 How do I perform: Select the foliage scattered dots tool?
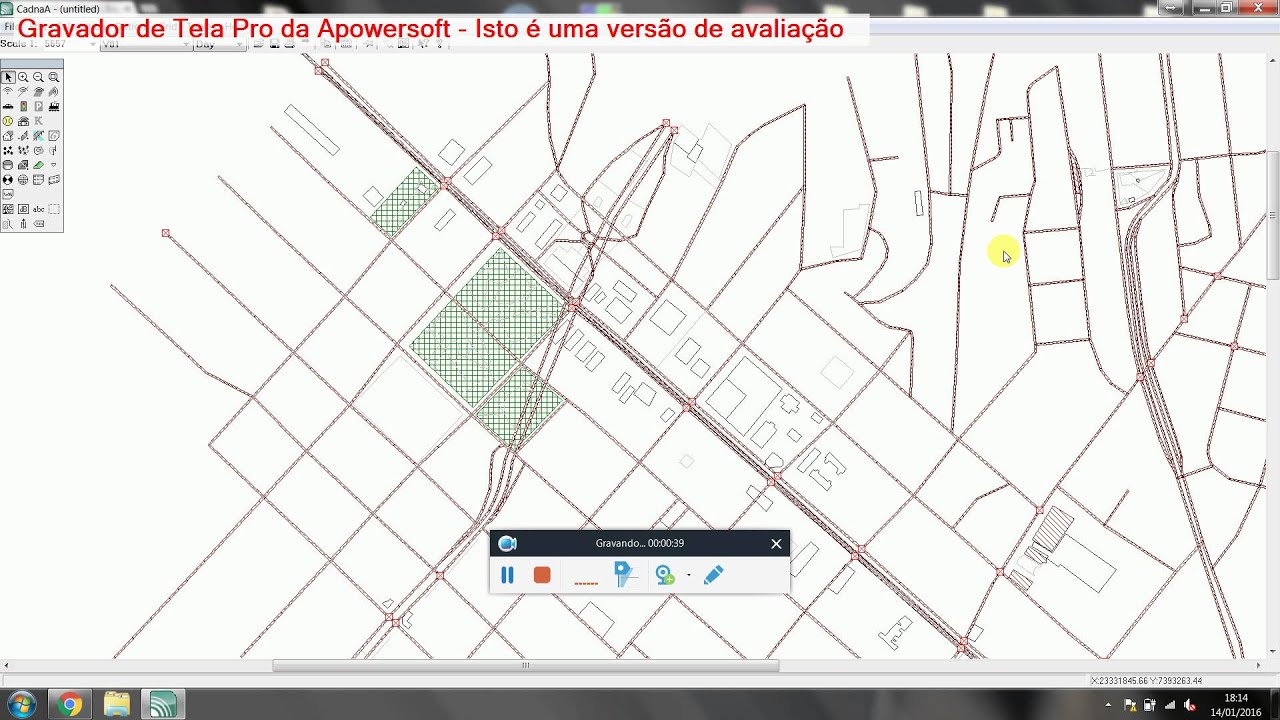[x=8, y=150]
